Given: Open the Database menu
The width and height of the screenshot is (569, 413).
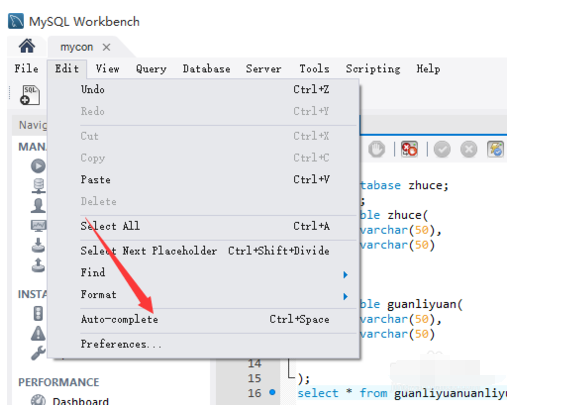Looking at the screenshot, I should 206,69.
